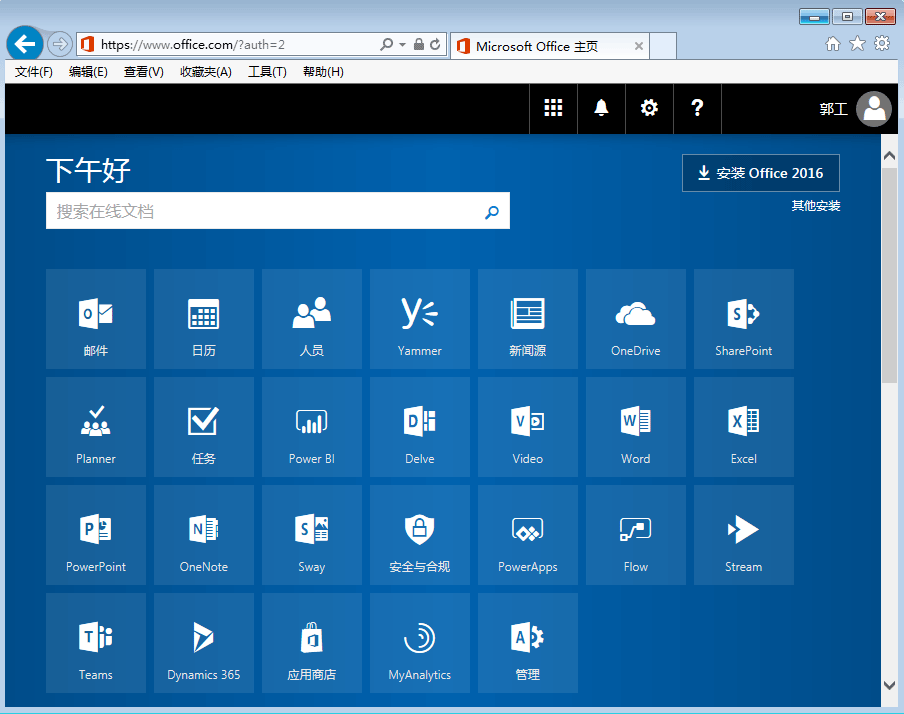Open the app launcher waffle icon
The height and width of the screenshot is (714, 904).
pyautogui.click(x=553, y=108)
